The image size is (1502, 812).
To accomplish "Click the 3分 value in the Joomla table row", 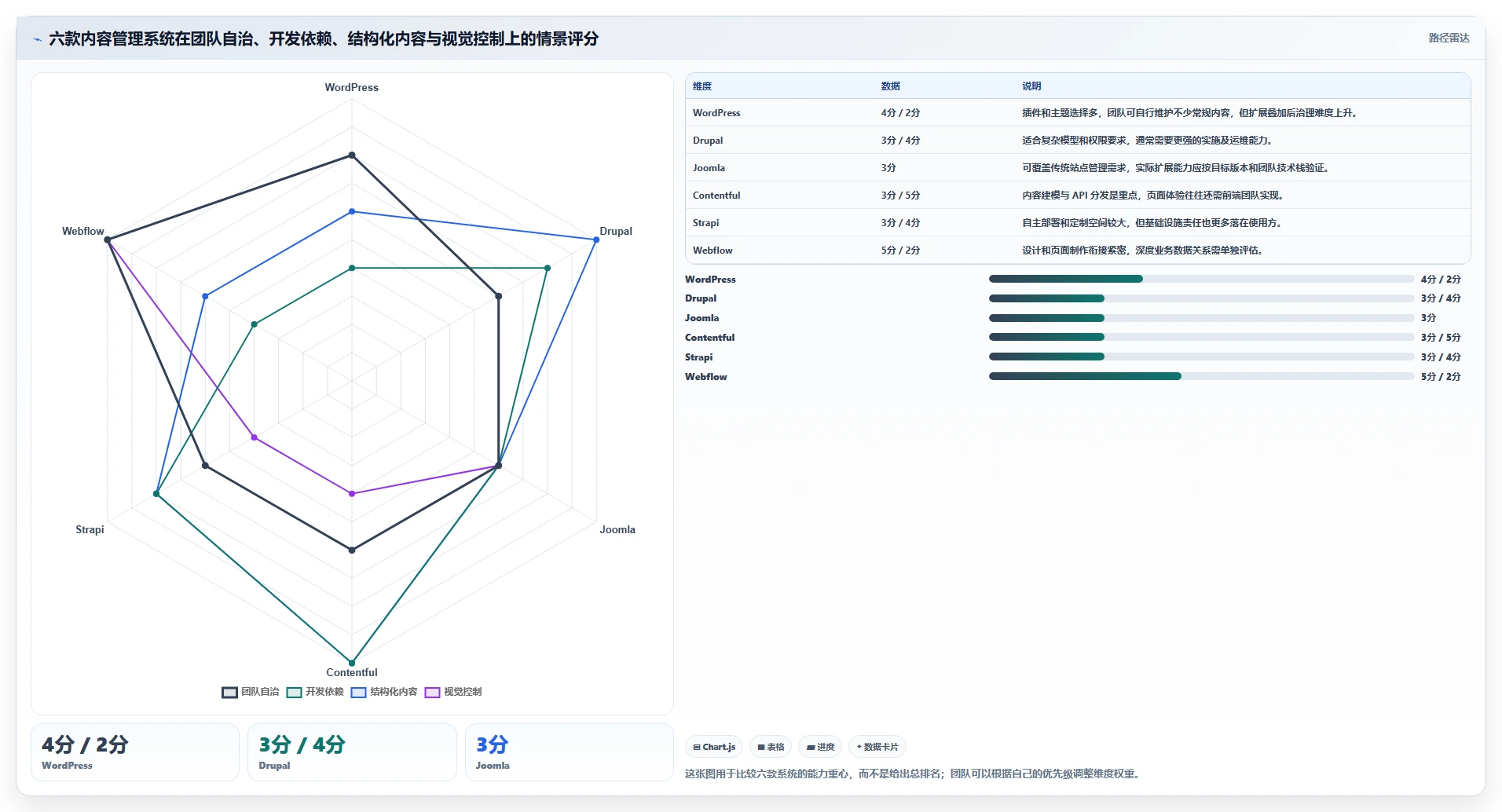I will coord(888,168).
